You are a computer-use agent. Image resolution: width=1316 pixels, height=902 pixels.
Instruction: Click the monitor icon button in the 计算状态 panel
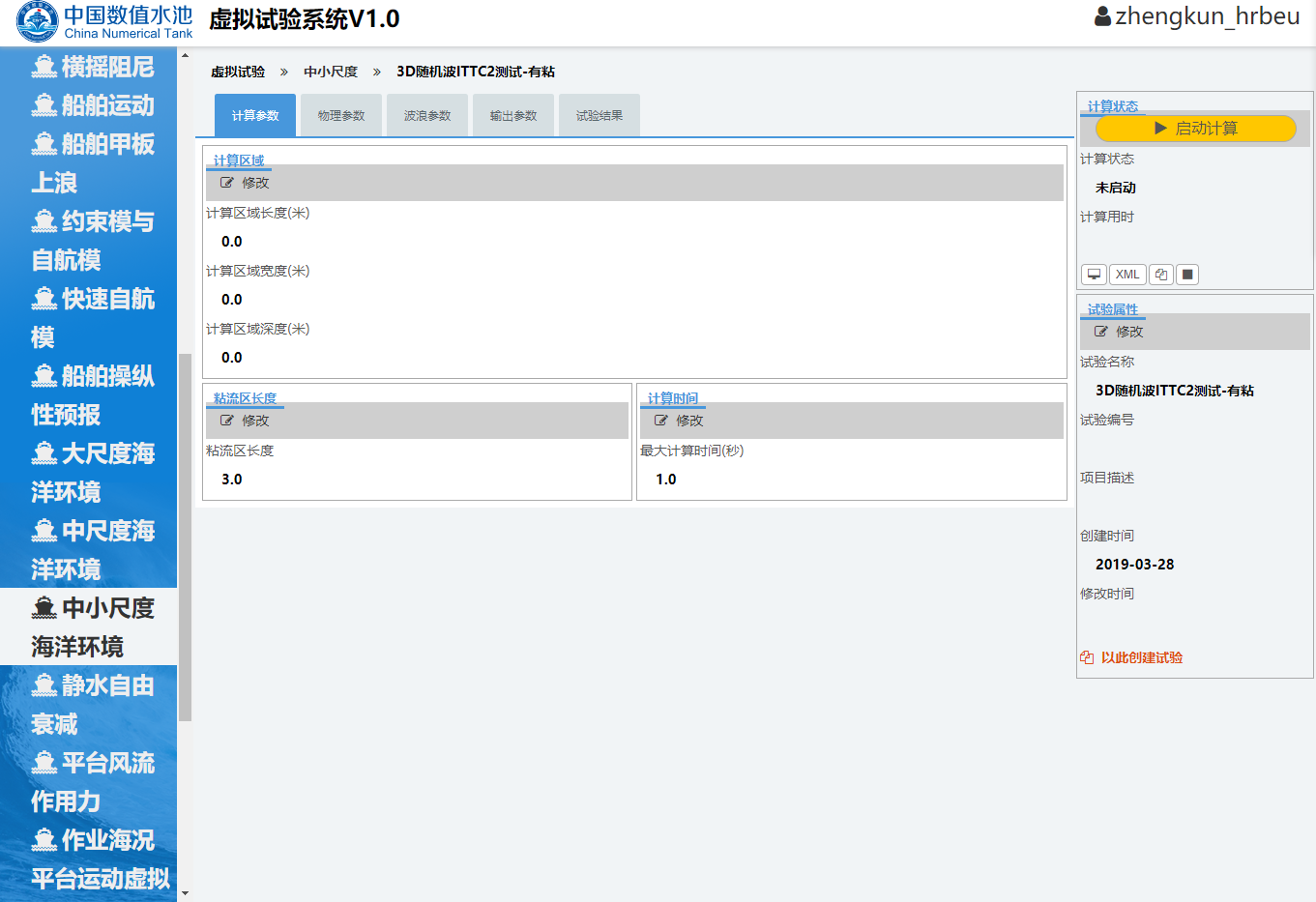tap(1094, 275)
